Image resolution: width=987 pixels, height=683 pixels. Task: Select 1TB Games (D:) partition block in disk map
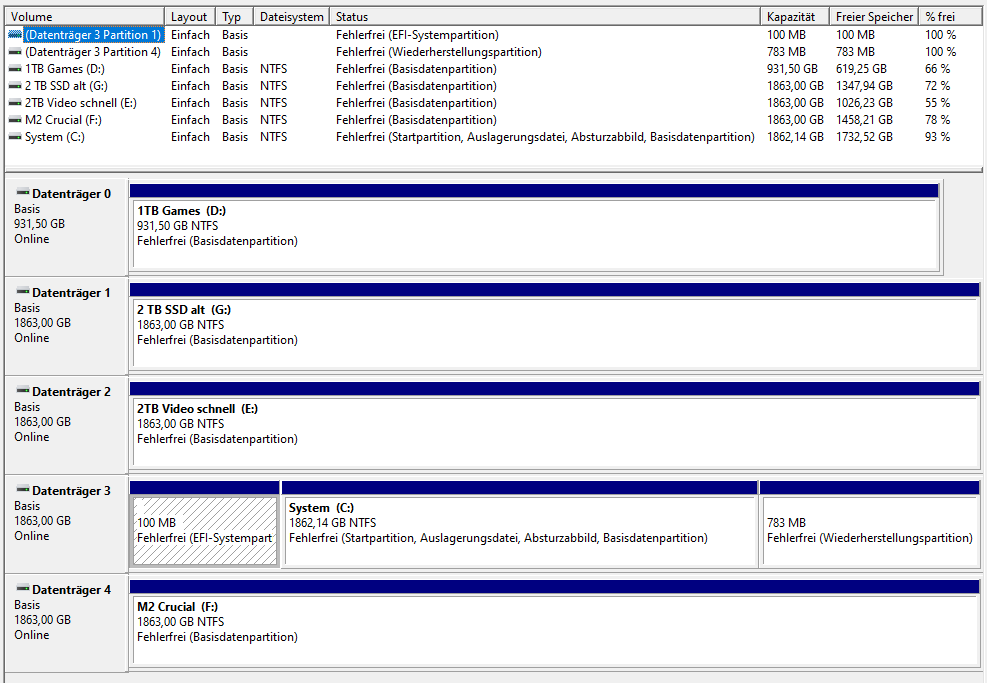(x=535, y=228)
